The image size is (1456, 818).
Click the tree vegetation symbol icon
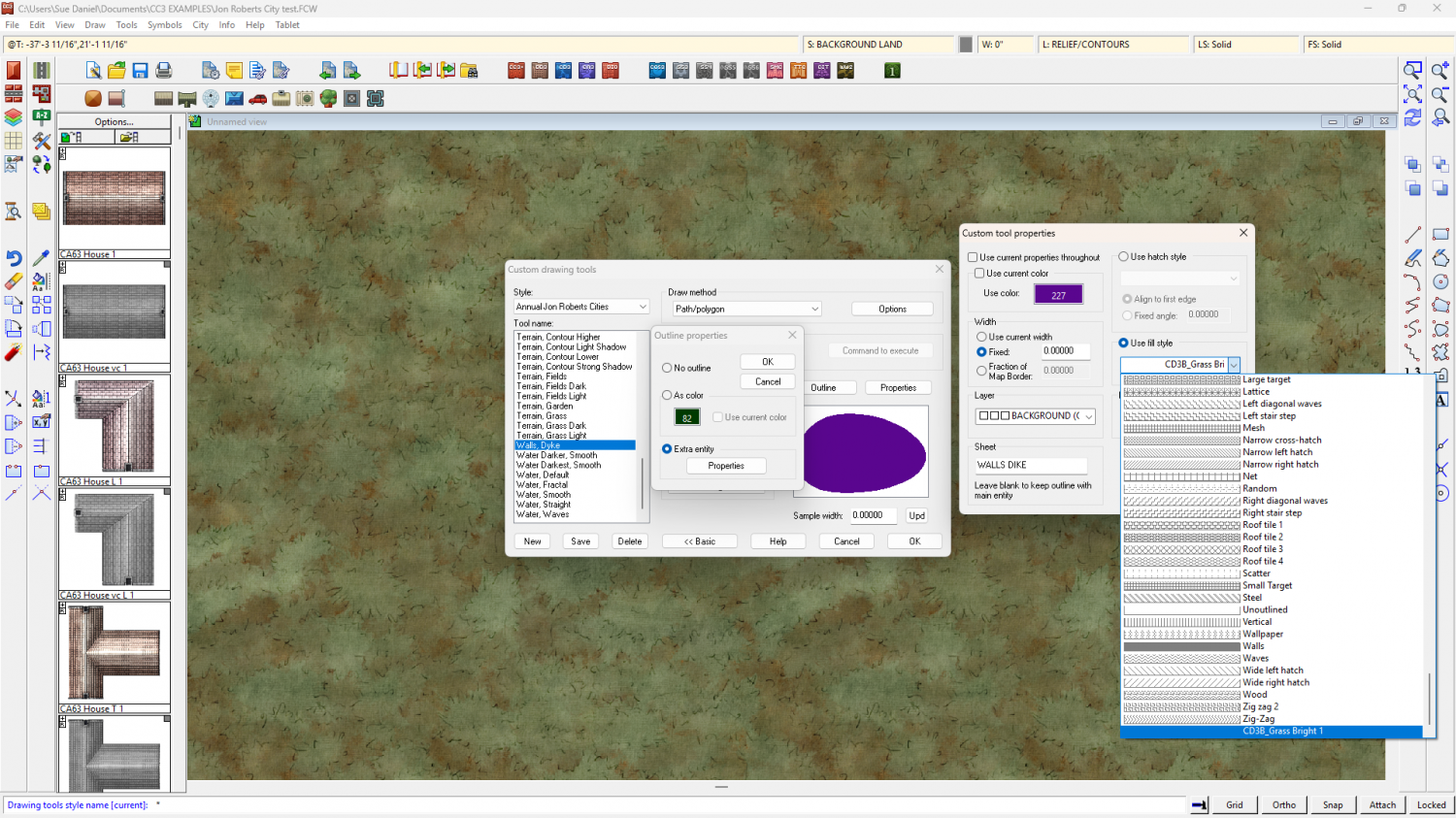[328, 98]
